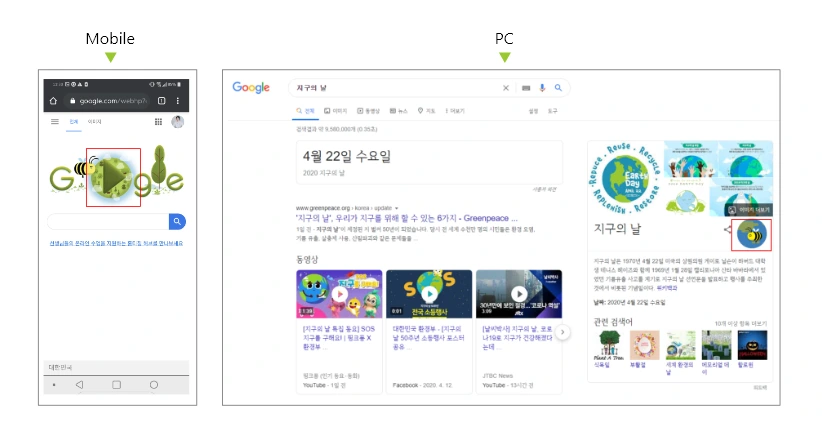Click the magnifier search icon on PC
The width and height of the screenshot is (822, 423).
tap(558, 88)
